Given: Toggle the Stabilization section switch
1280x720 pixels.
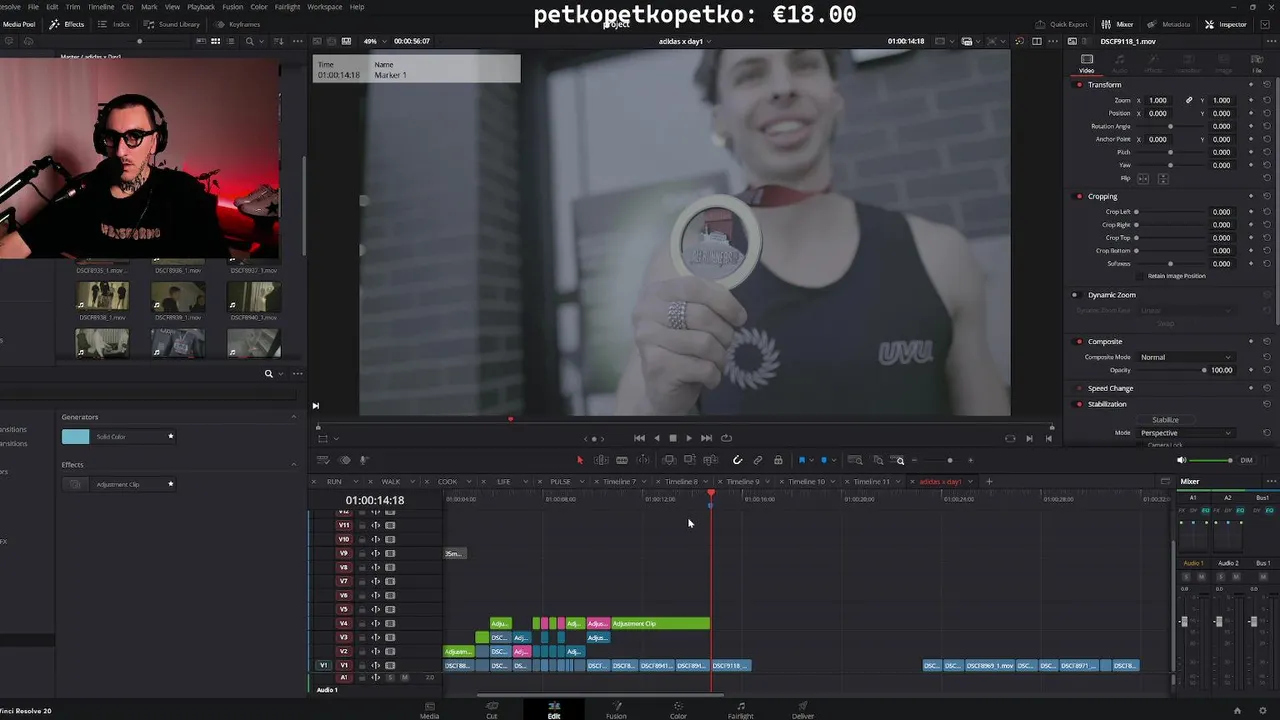Looking at the screenshot, I should pyautogui.click(x=1079, y=404).
